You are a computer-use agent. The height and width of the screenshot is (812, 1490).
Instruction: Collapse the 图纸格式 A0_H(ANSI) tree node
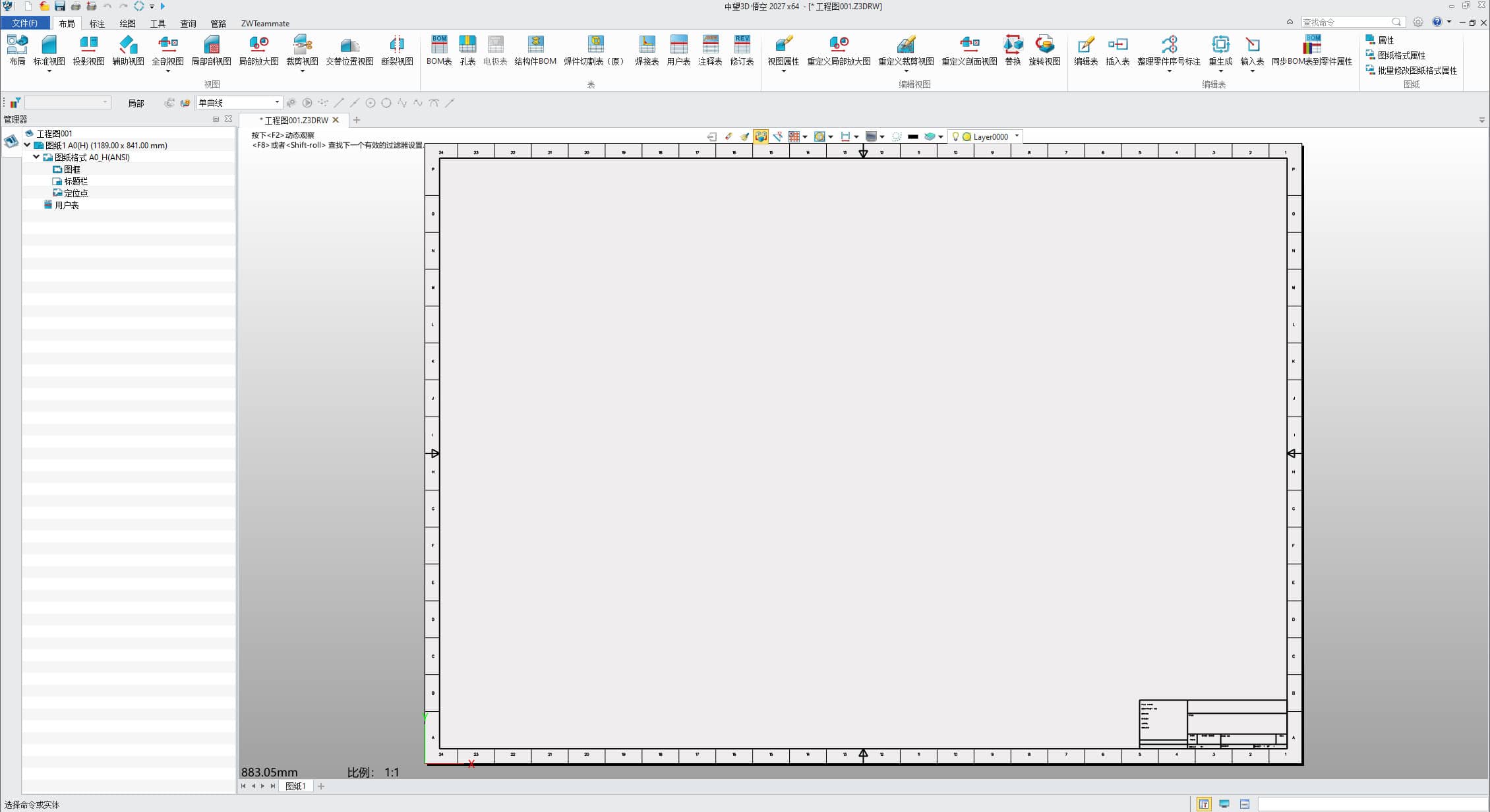[36, 157]
